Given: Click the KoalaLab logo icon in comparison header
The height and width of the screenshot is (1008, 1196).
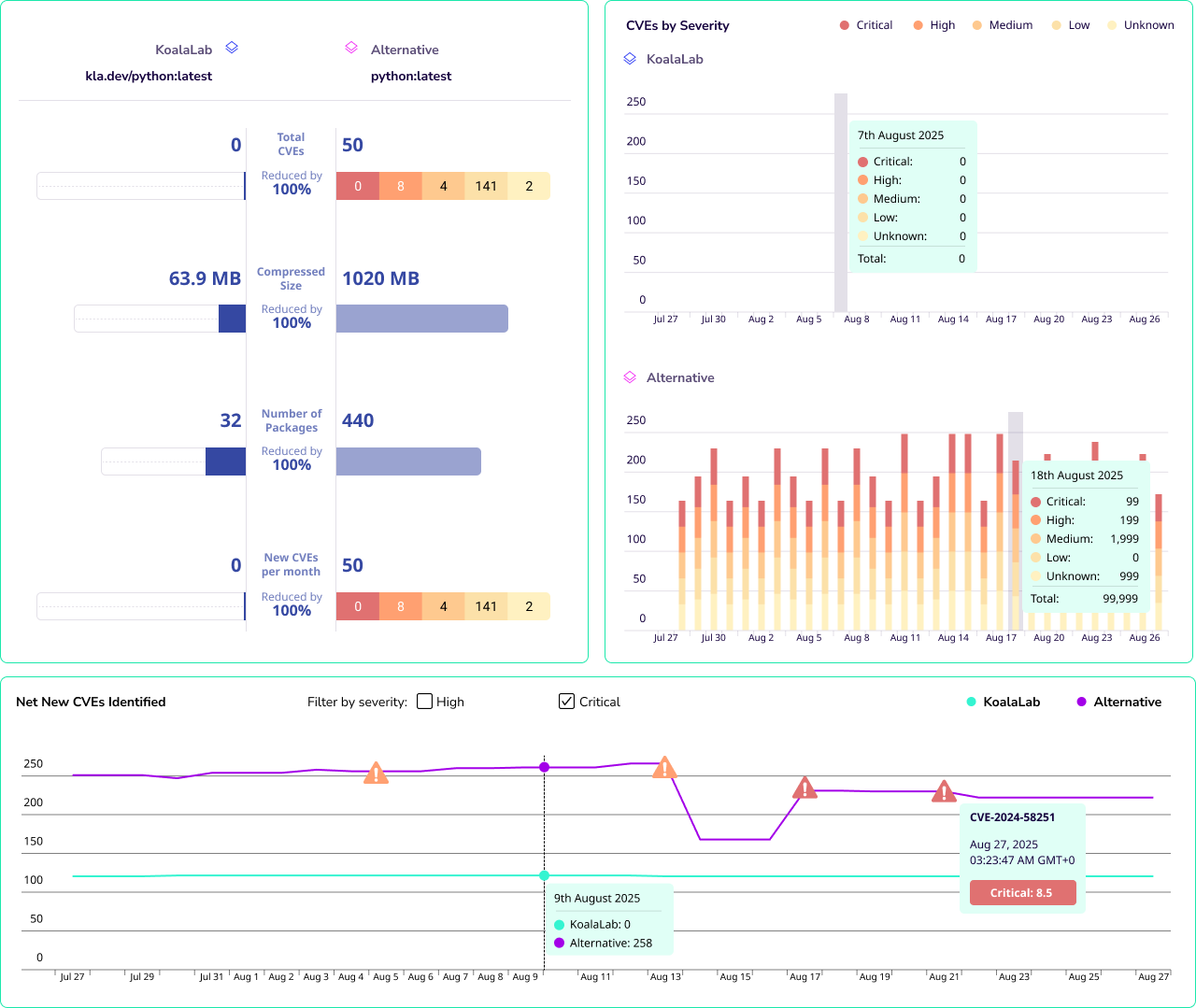Looking at the screenshot, I should 232,48.
